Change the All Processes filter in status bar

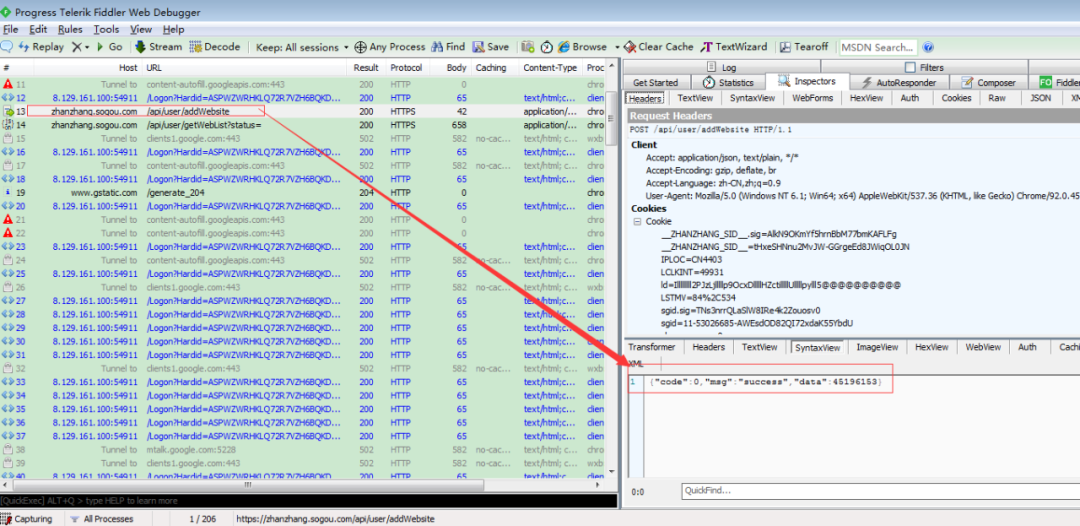click(102, 519)
